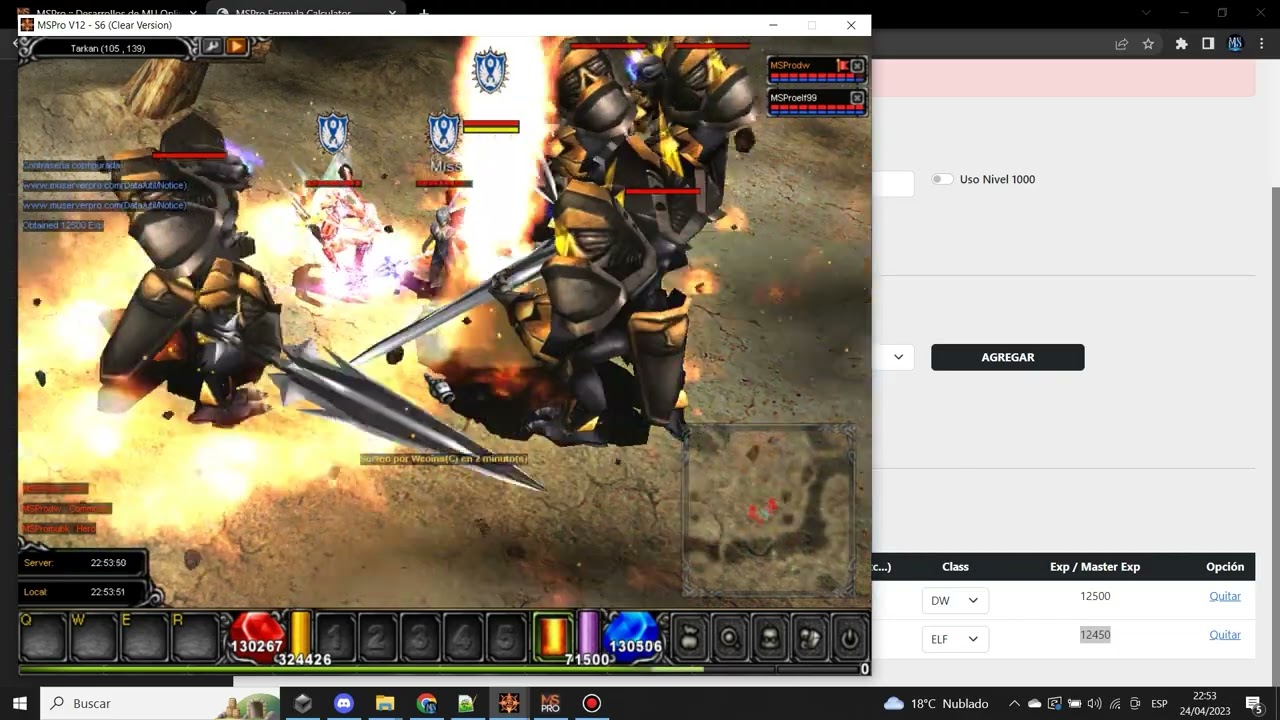Click the browser share page icon
Screen dimensions: 1280x720
[1121, 44]
